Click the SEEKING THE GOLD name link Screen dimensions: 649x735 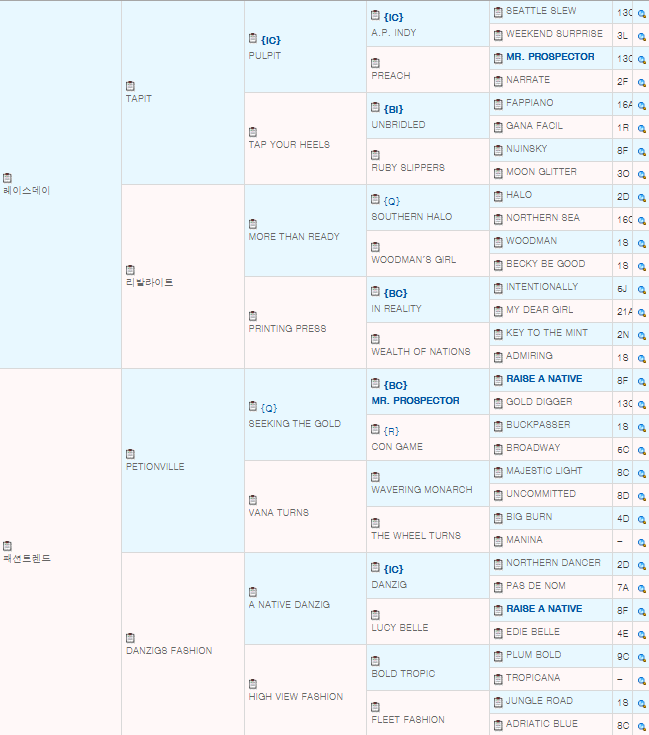pyautogui.click(x=294, y=424)
